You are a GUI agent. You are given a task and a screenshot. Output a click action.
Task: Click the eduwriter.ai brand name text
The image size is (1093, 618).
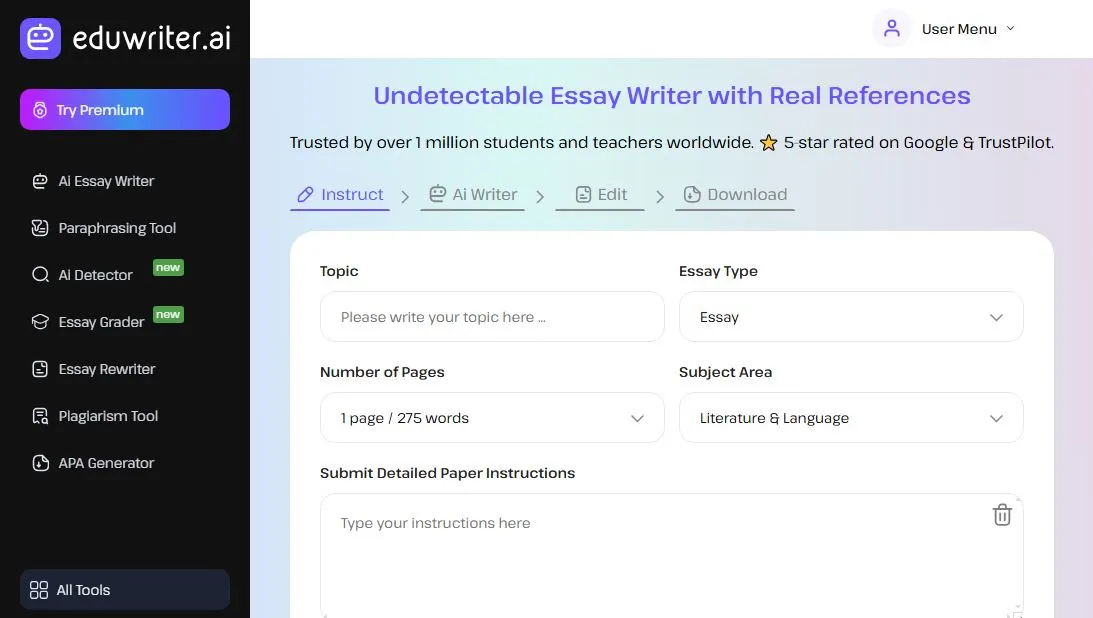click(x=151, y=38)
